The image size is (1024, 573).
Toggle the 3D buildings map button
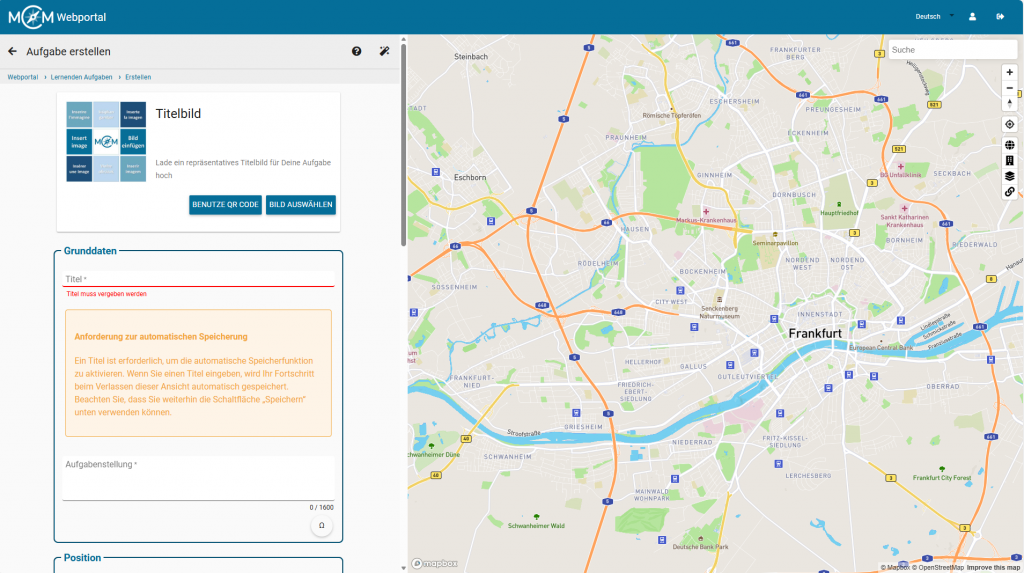pos(1009,161)
